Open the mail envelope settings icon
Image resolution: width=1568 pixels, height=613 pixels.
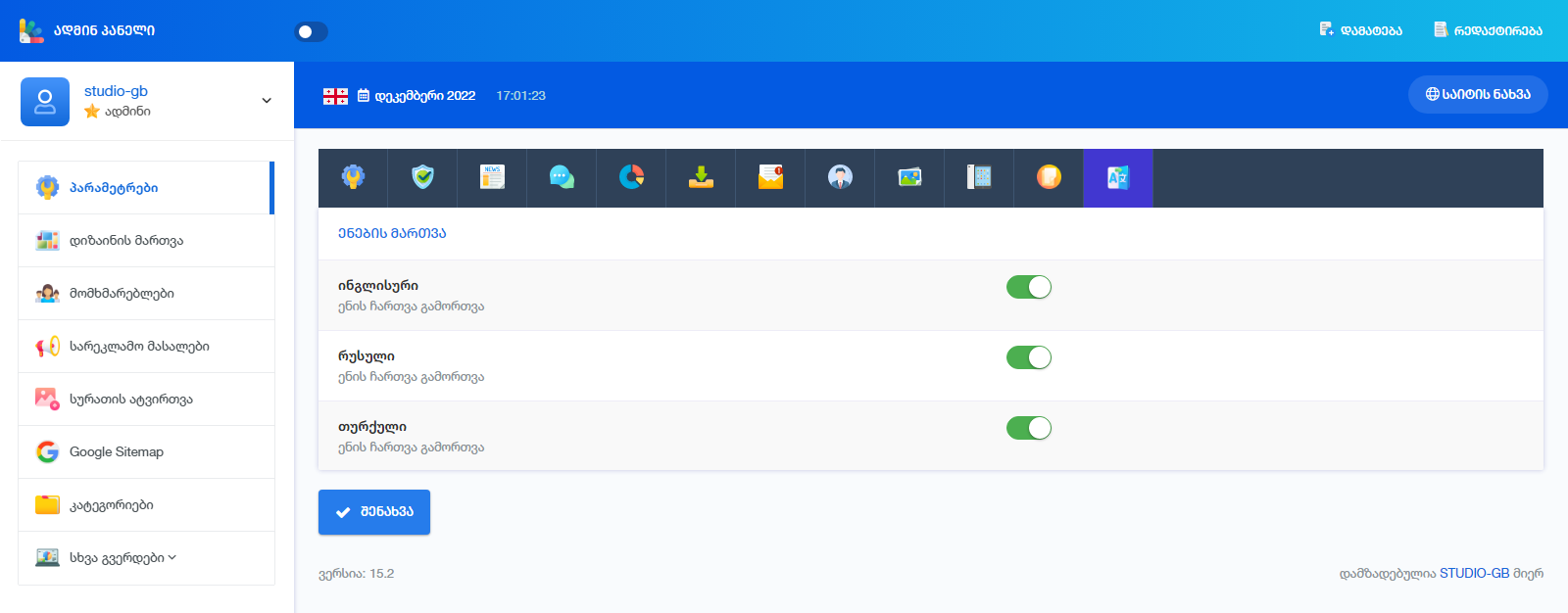coord(770,177)
